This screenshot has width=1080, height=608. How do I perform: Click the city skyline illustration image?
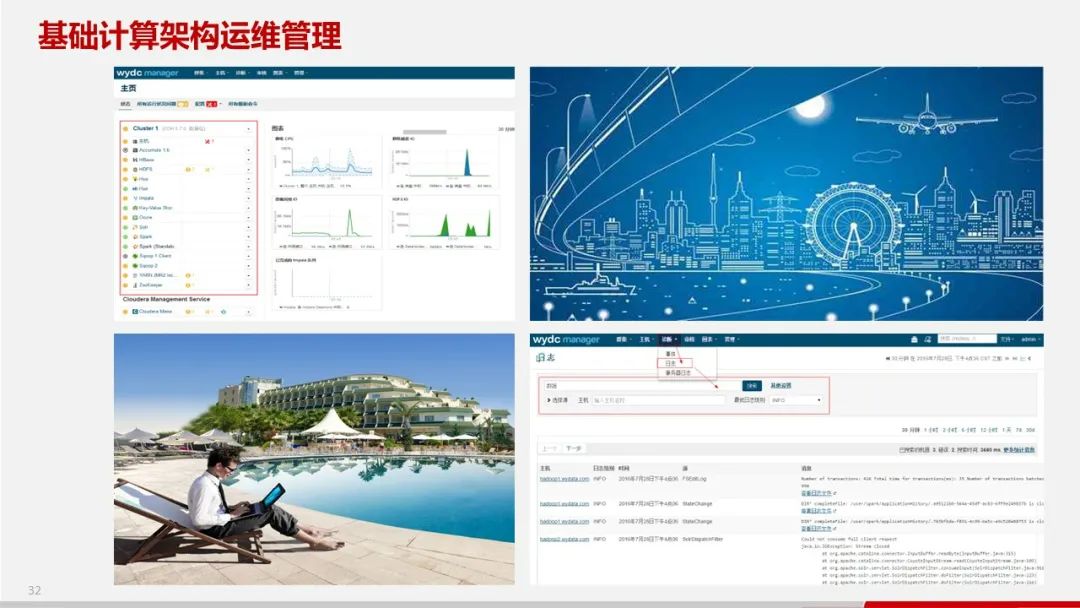[x=786, y=193]
